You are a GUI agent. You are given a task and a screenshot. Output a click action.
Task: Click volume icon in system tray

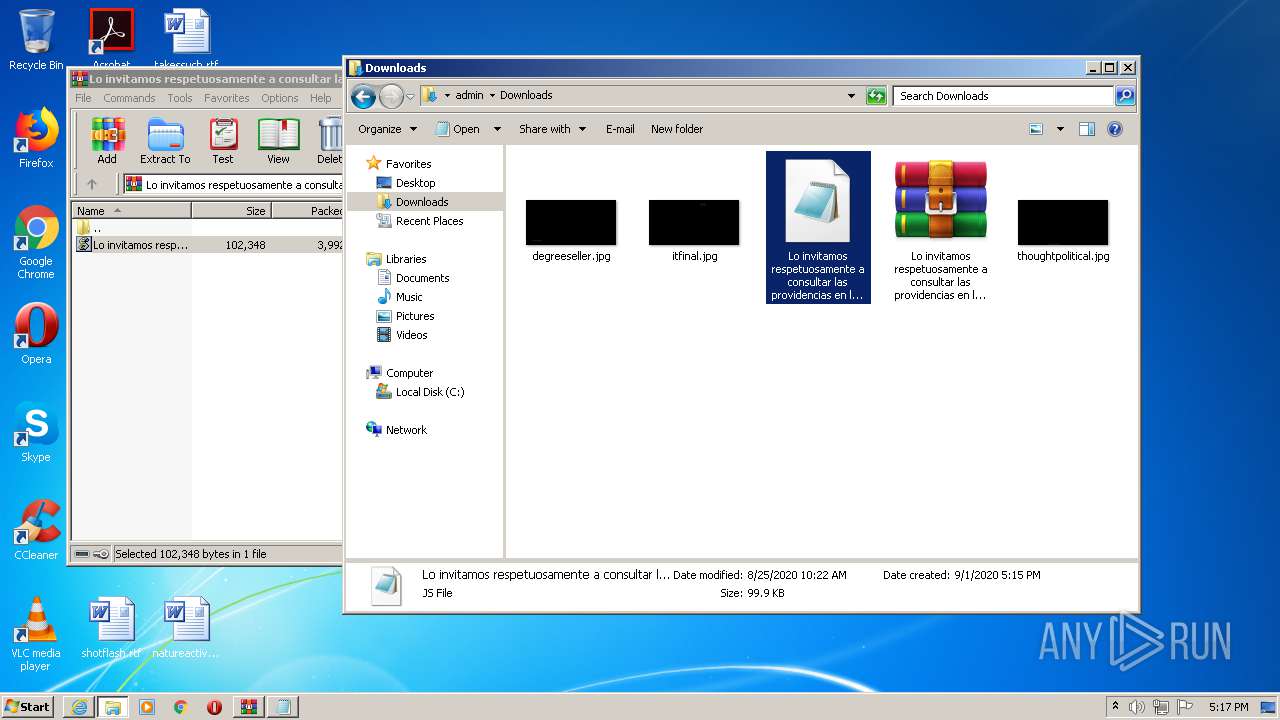tap(1137, 707)
